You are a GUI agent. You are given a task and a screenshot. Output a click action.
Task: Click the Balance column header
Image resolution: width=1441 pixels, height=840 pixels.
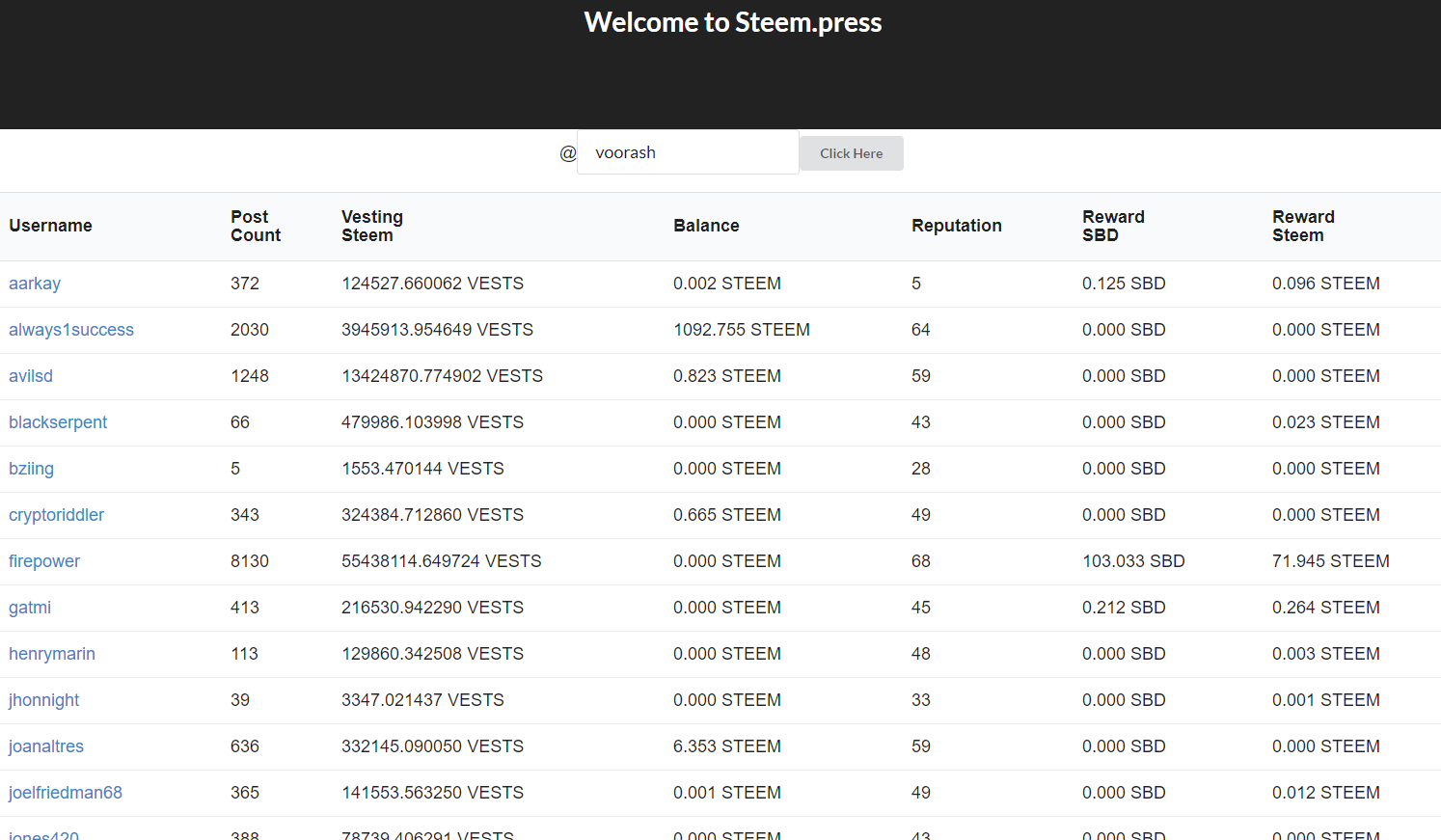click(x=706, y=226)
